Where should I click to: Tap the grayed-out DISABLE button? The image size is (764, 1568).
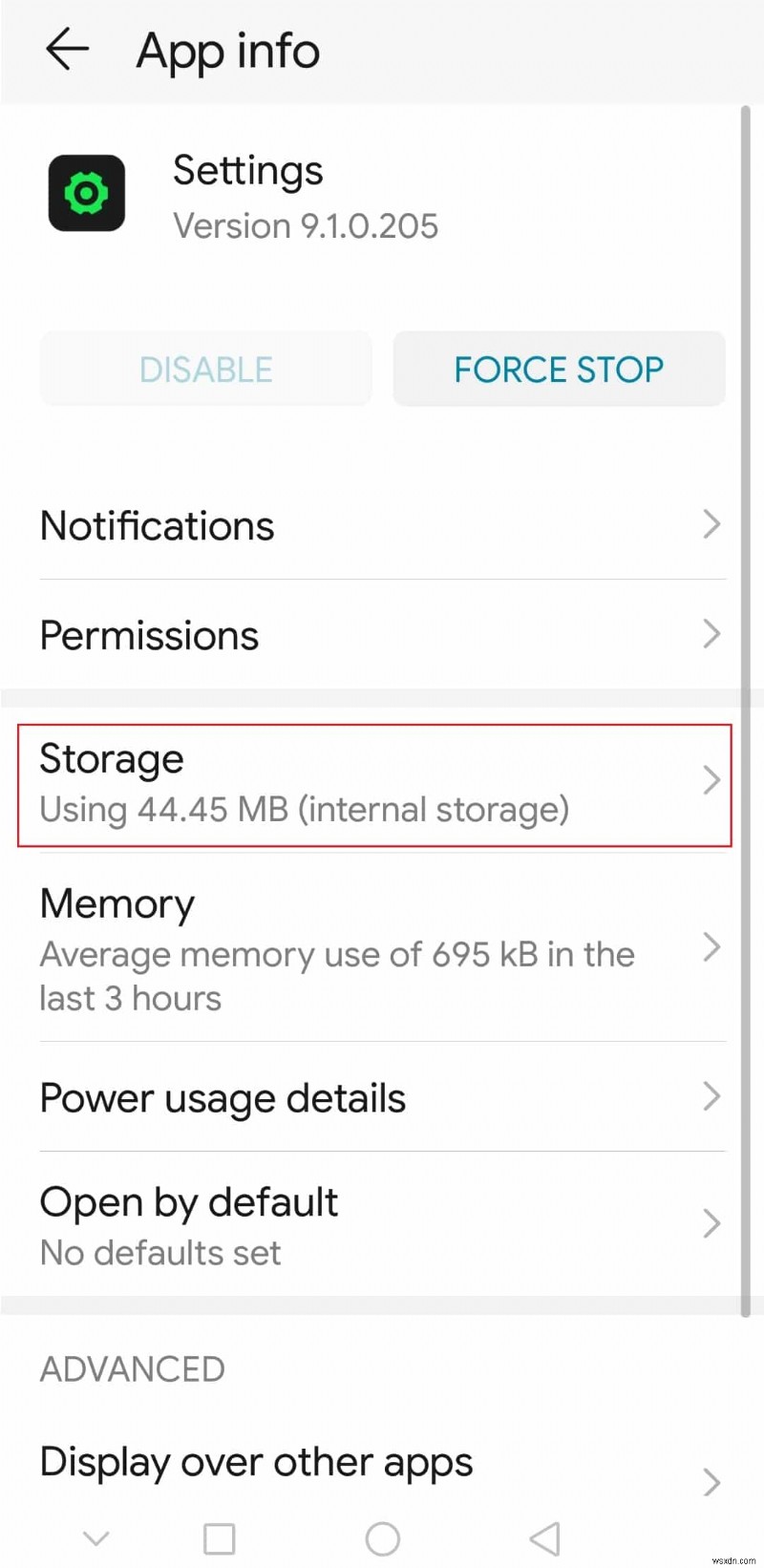click(x=205, y=369)
